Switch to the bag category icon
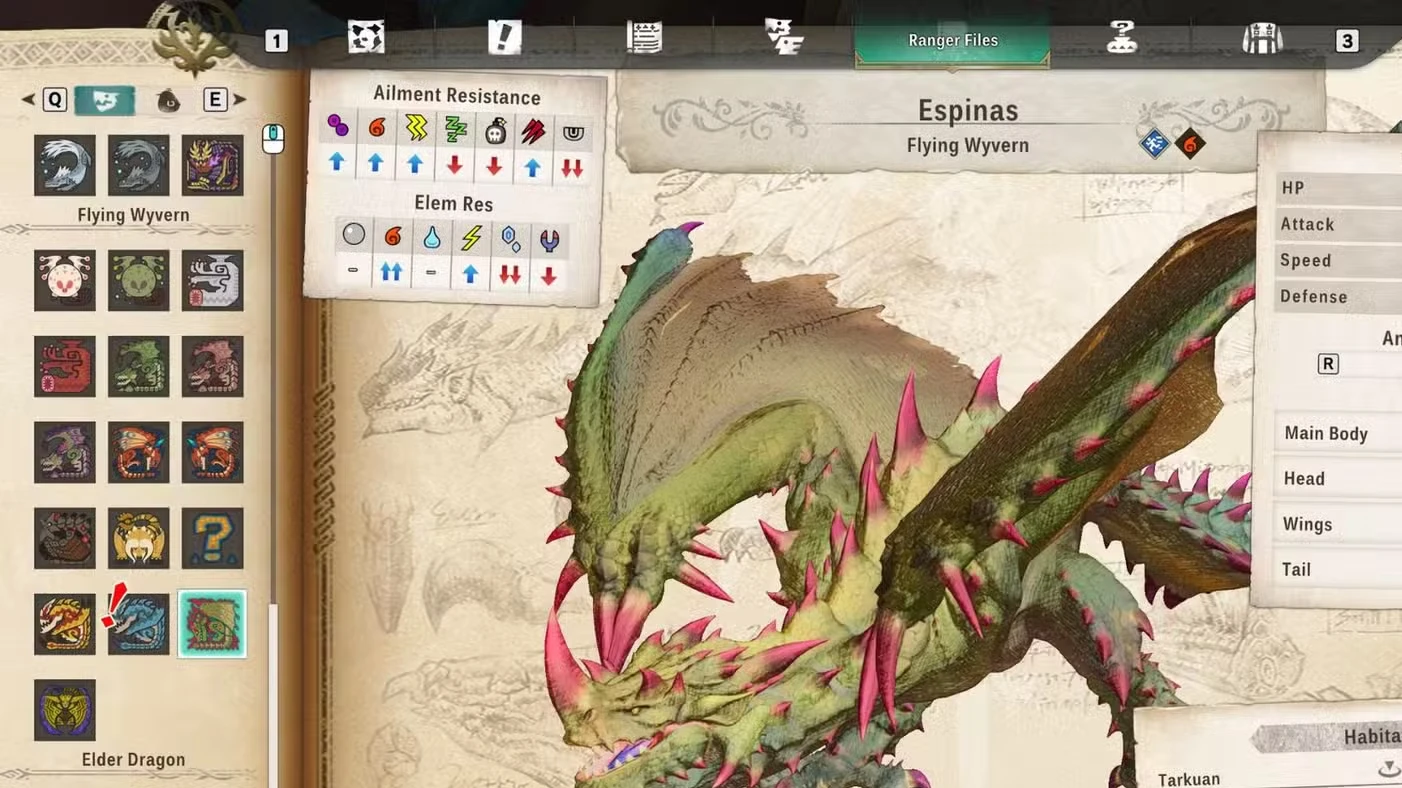The width and height of the screenshot is (1402, 788). pos(168,100)
